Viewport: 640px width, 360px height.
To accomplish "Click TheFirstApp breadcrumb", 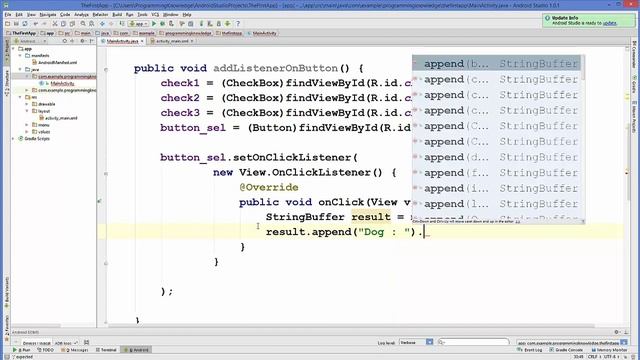I will click(x=21, y=33).
